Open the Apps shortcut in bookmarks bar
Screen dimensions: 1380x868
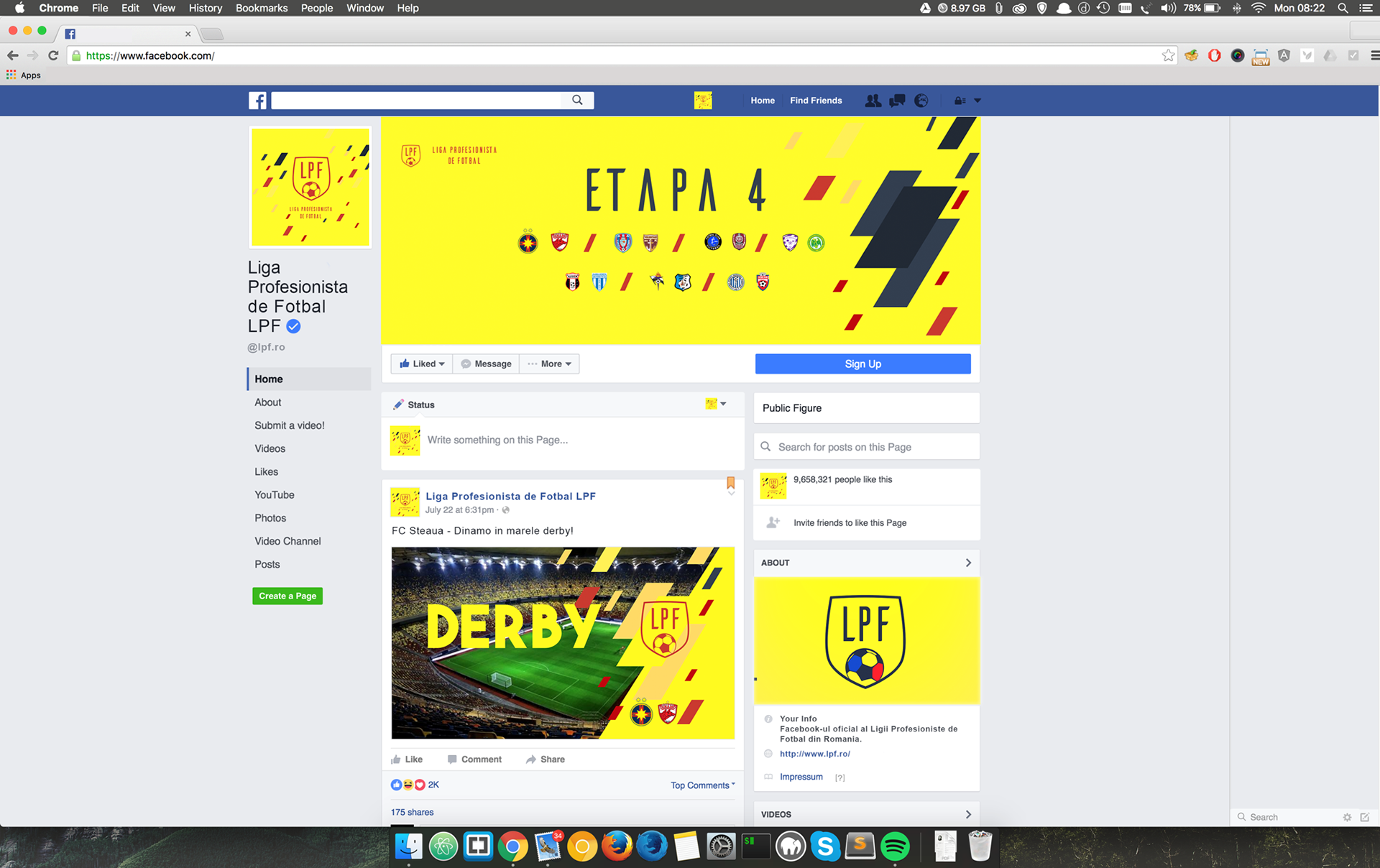pyautogui.click(x=24, y=75)
